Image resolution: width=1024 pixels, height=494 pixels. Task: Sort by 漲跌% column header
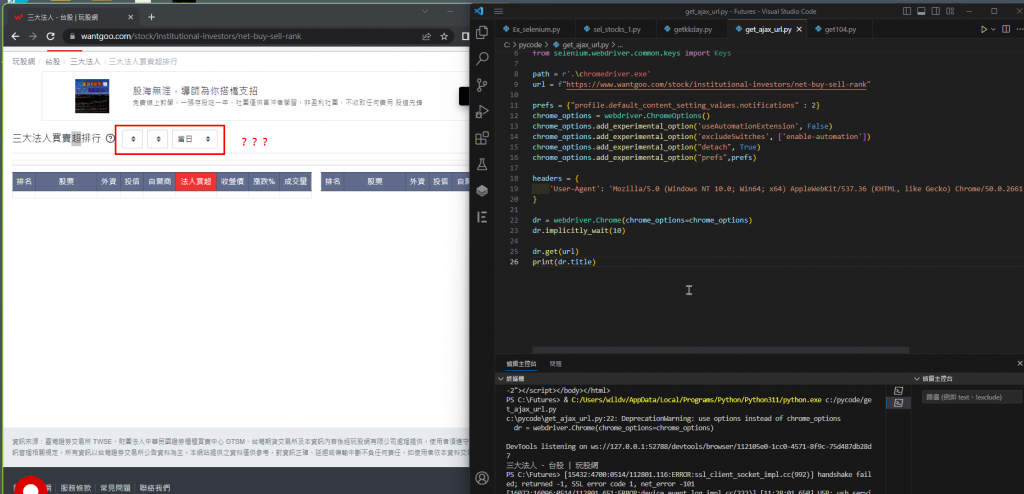point(264,182)
